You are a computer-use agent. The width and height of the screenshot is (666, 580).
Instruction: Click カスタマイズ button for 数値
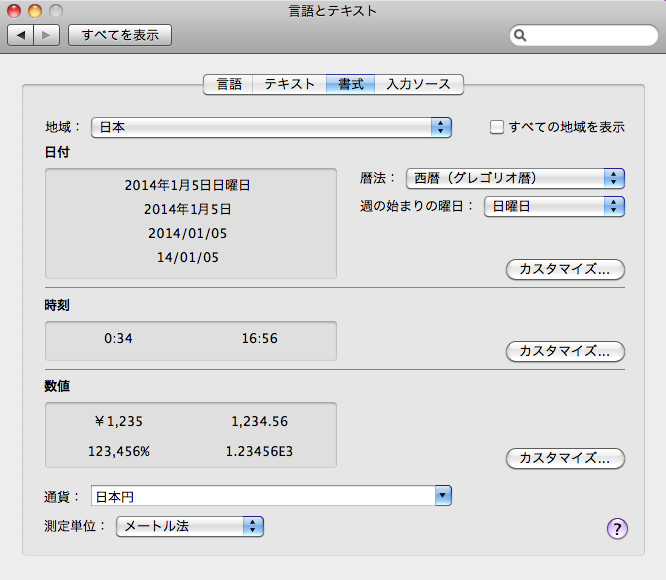566,458
